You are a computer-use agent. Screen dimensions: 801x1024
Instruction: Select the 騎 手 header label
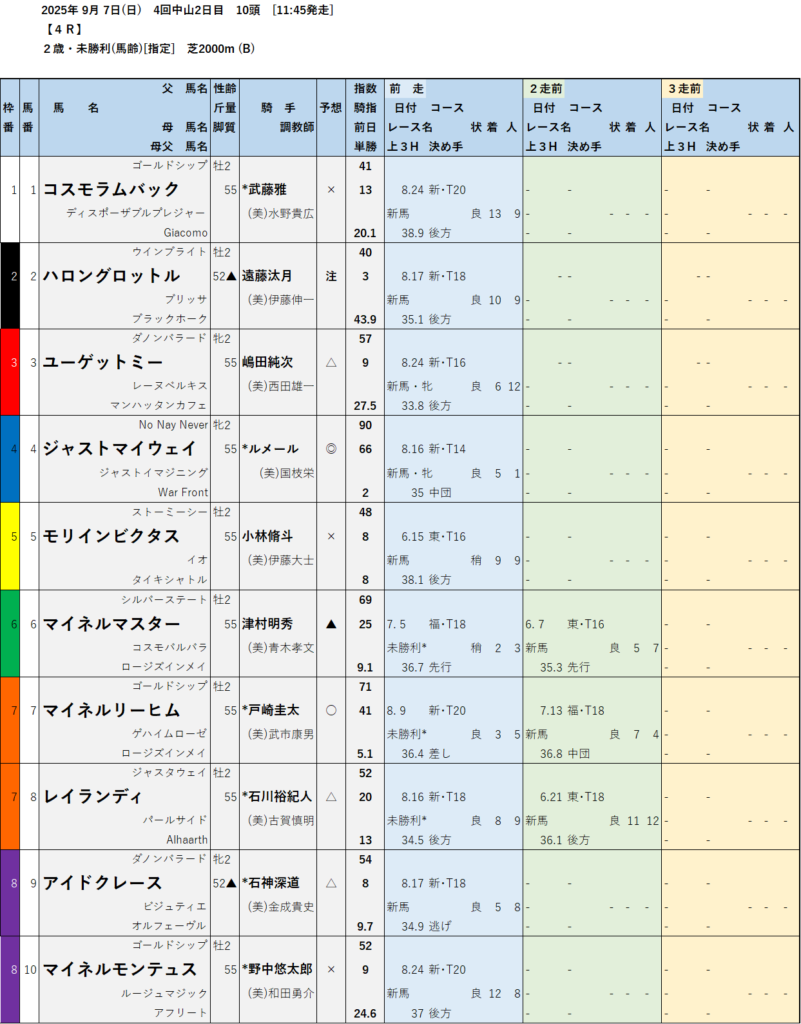278,108
